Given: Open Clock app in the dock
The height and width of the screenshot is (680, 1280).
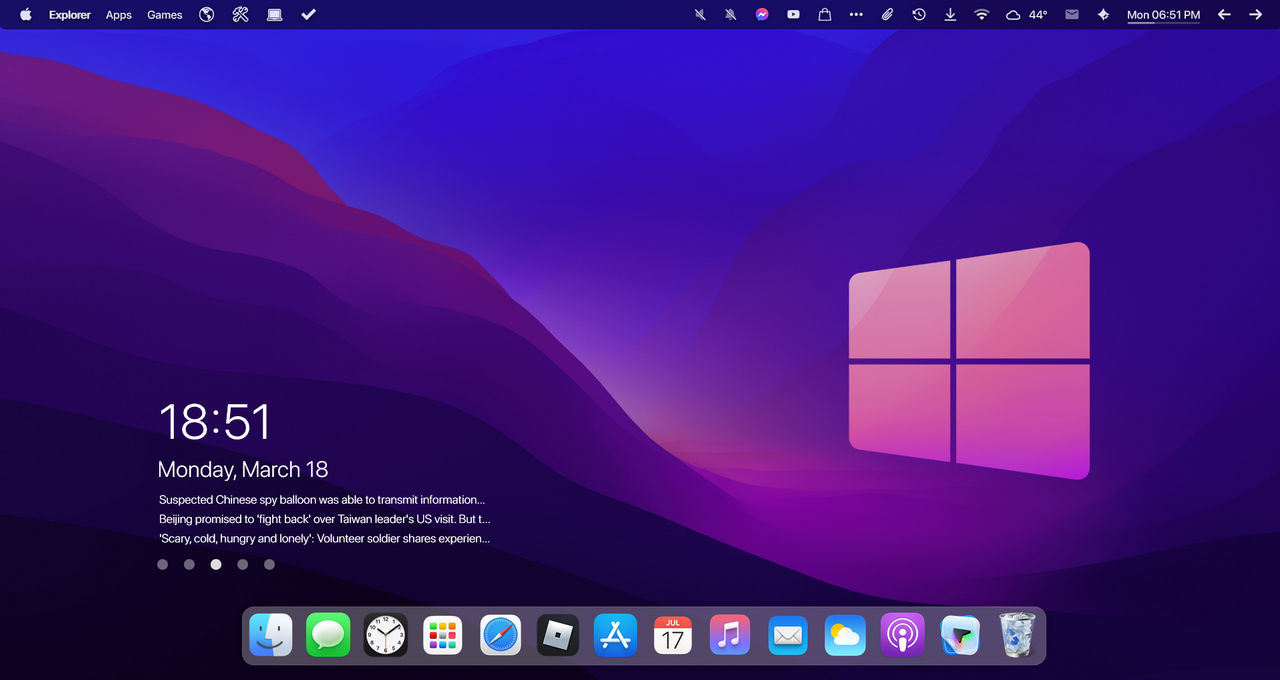Looking at the screenshot, I should [x=386, y=635].
